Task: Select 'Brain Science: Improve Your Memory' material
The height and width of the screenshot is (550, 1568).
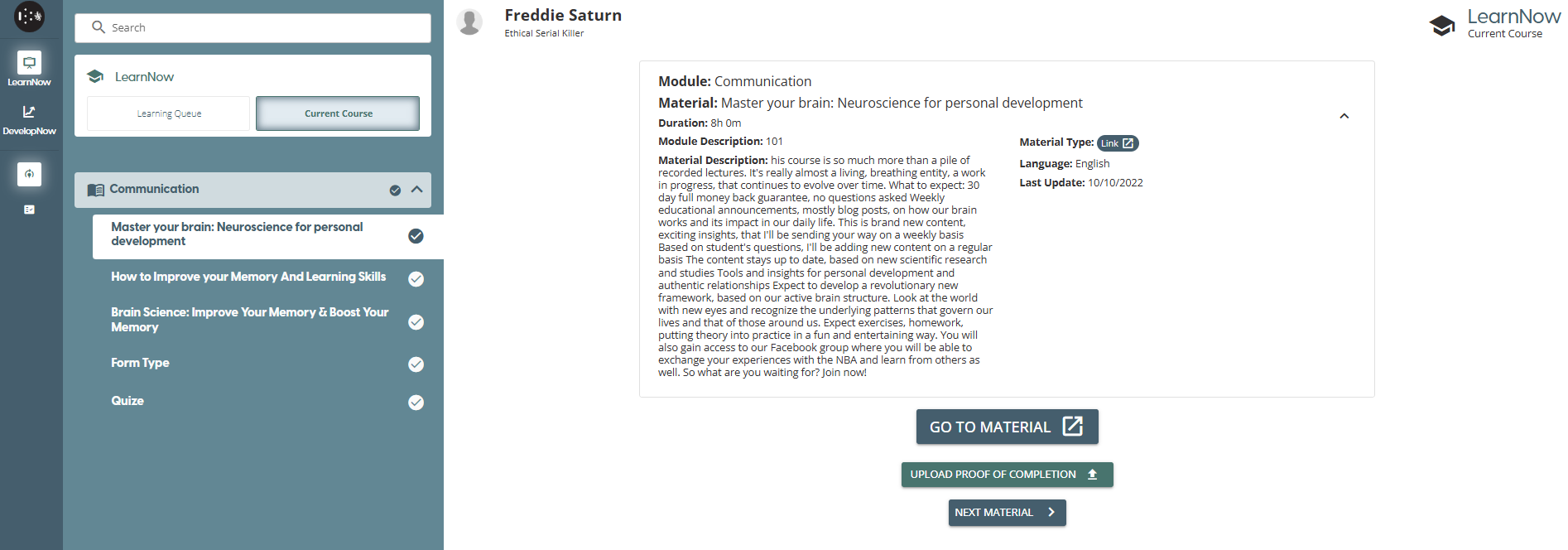Action: click(249, 320)
